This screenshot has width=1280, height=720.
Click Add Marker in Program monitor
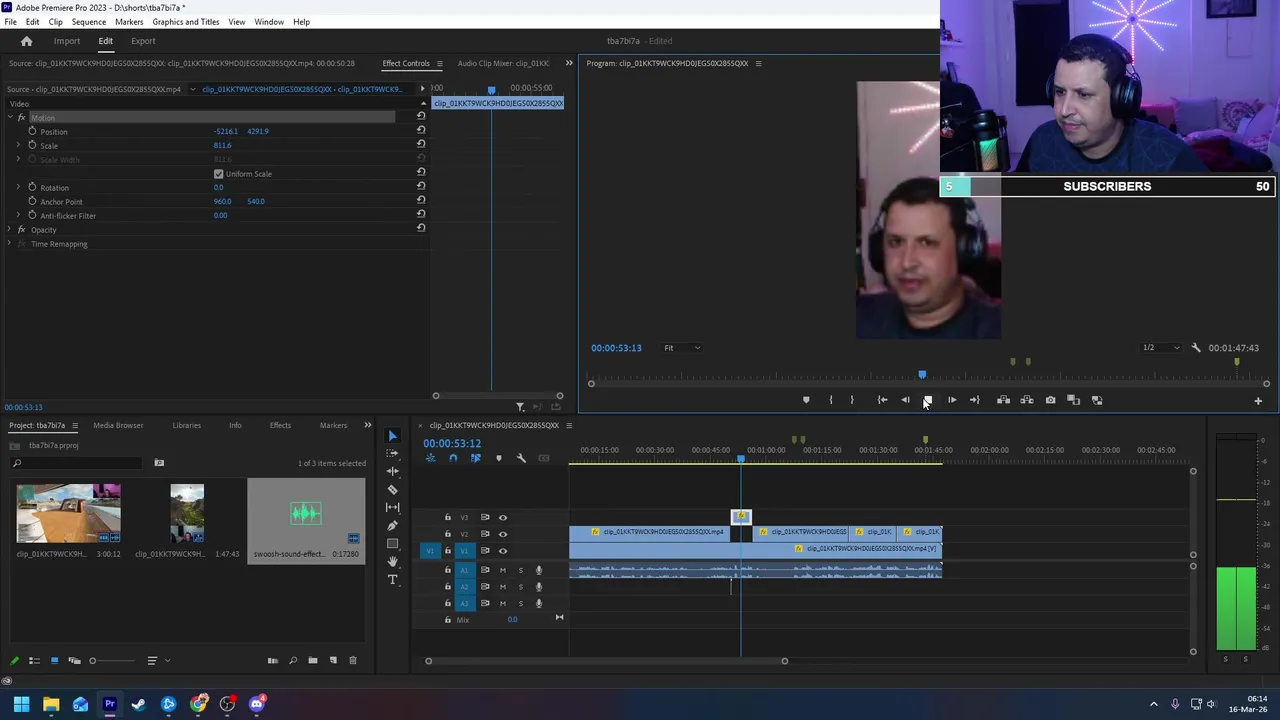[806, 400]
